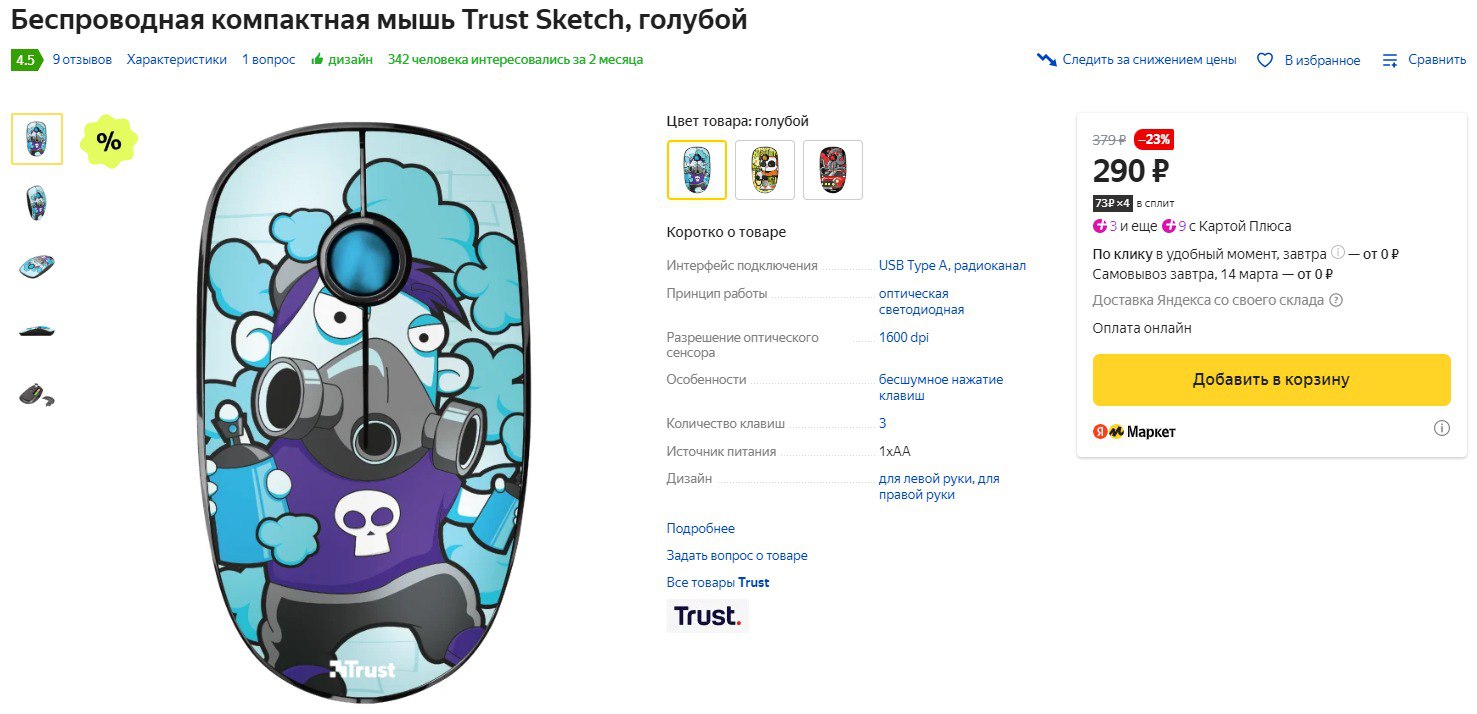Click the price drop tracking icon
1477x714 pixels.
tap(1047, 60)
